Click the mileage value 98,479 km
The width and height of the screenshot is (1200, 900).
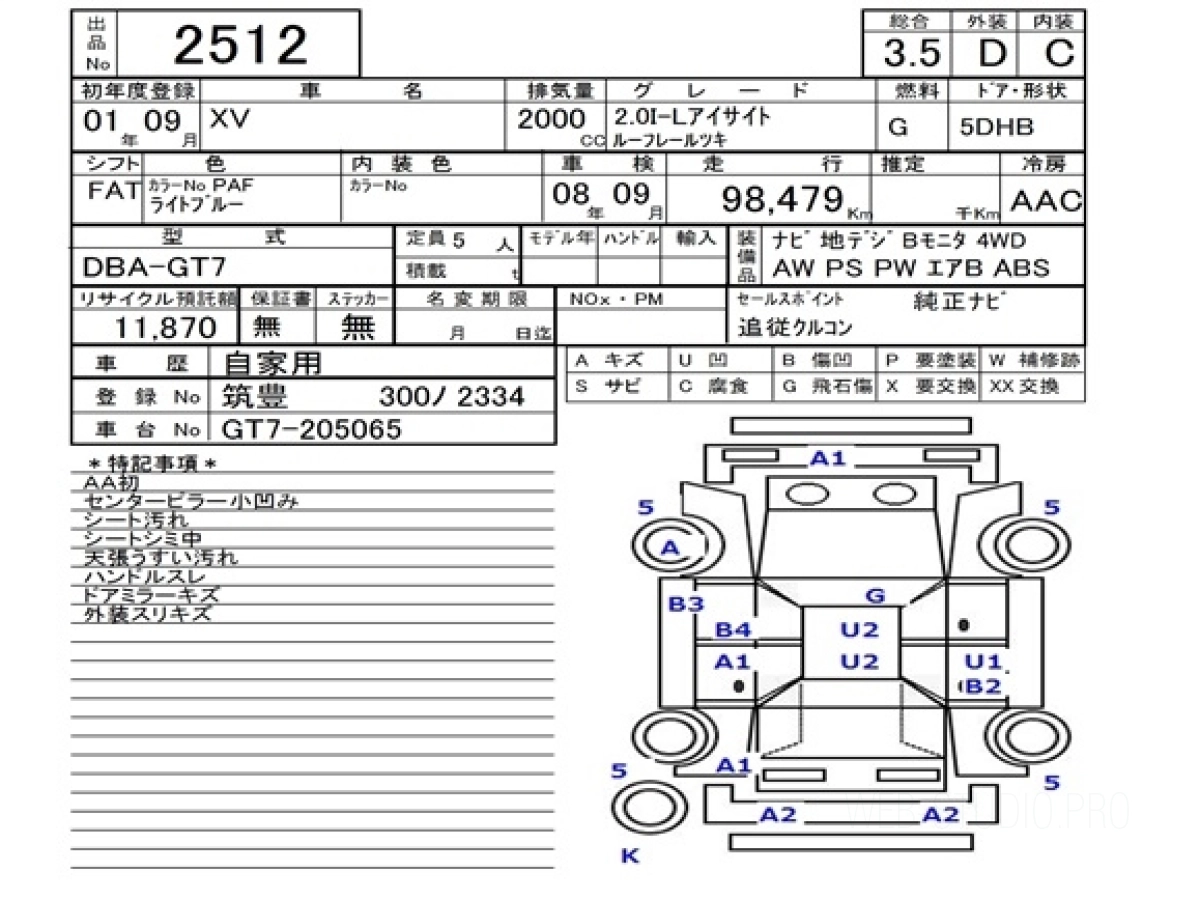click(796, 201)
